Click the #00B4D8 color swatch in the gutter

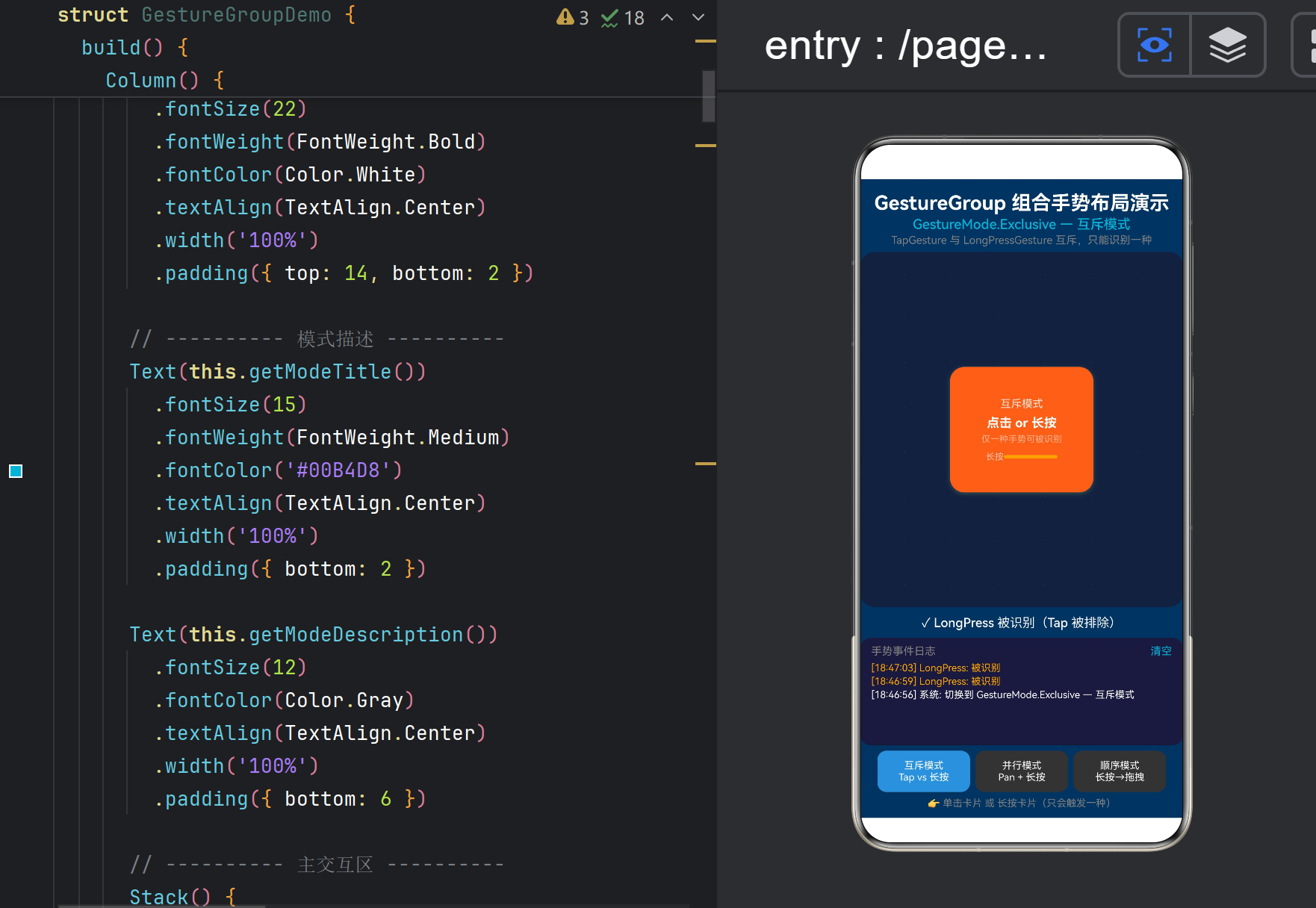tap(16, 470)
